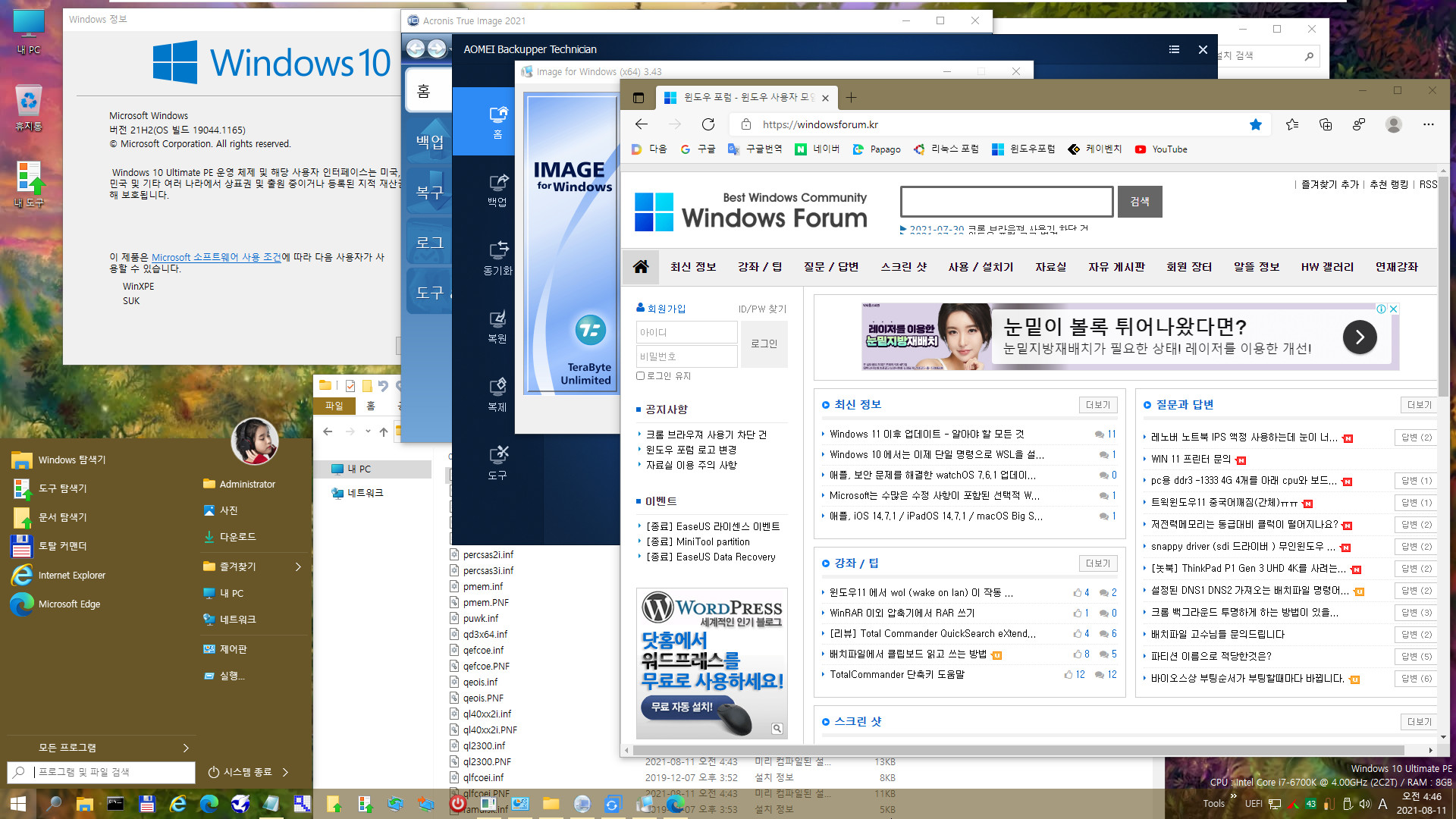This screenshot has width=1456, height=819.
Task: Open 최신 정보 in forum navigation
Action: [x=693, y=267]
